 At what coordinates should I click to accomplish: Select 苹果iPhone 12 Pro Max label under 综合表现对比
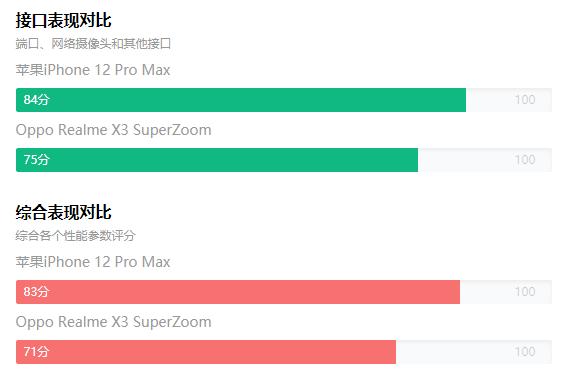pos(93,262)
